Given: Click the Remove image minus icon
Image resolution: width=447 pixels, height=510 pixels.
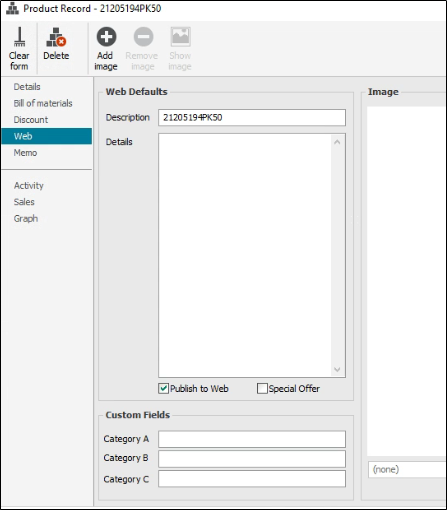Looking at the screenshot, I should tap(143, 37).
